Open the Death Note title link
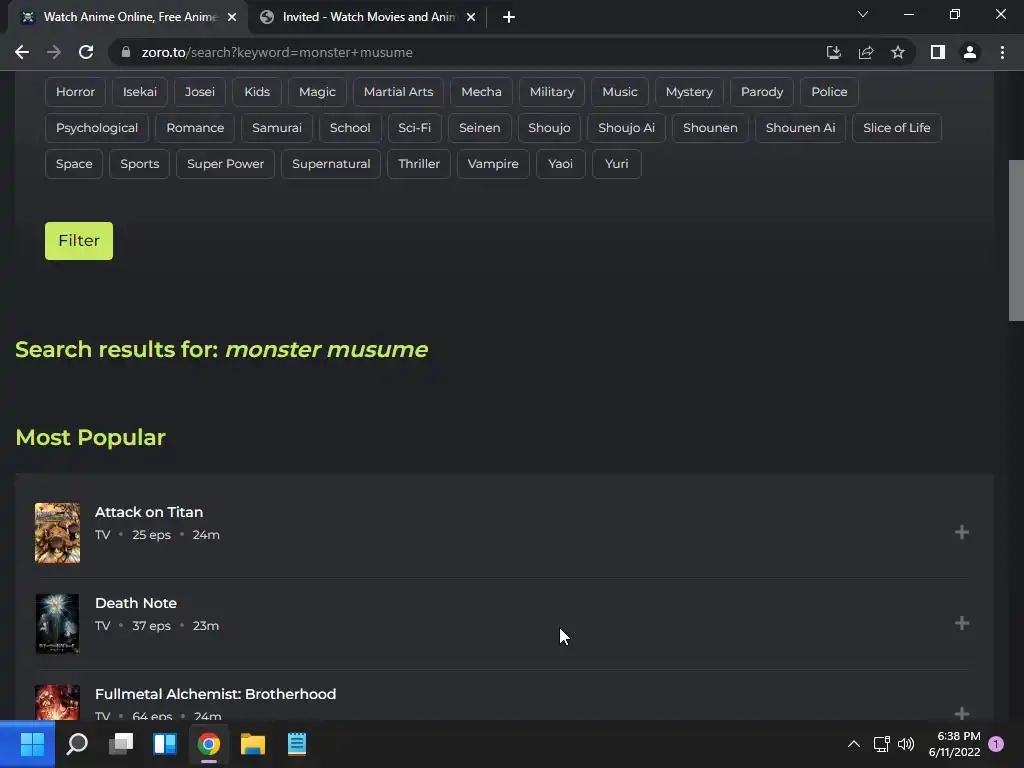 tap(136, 603)
